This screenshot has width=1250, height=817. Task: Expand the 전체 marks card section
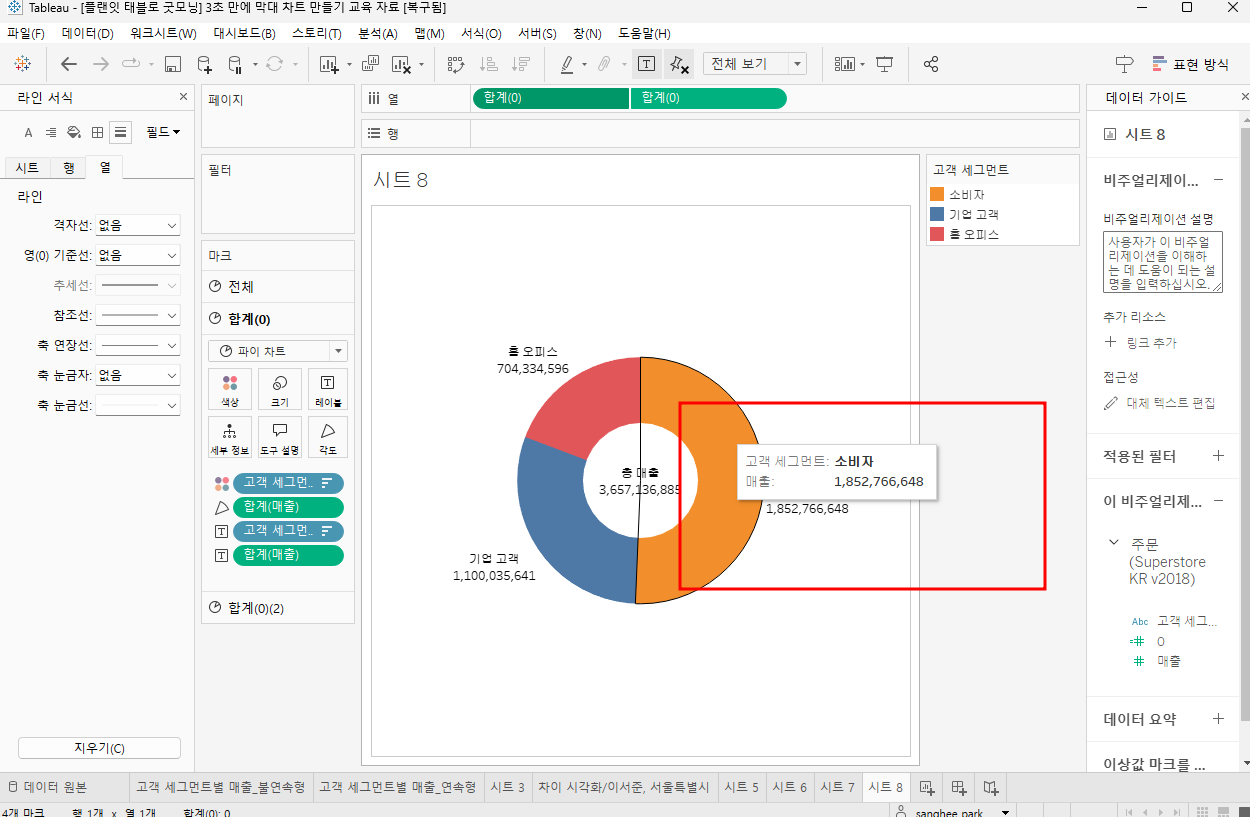coord(278,287)
